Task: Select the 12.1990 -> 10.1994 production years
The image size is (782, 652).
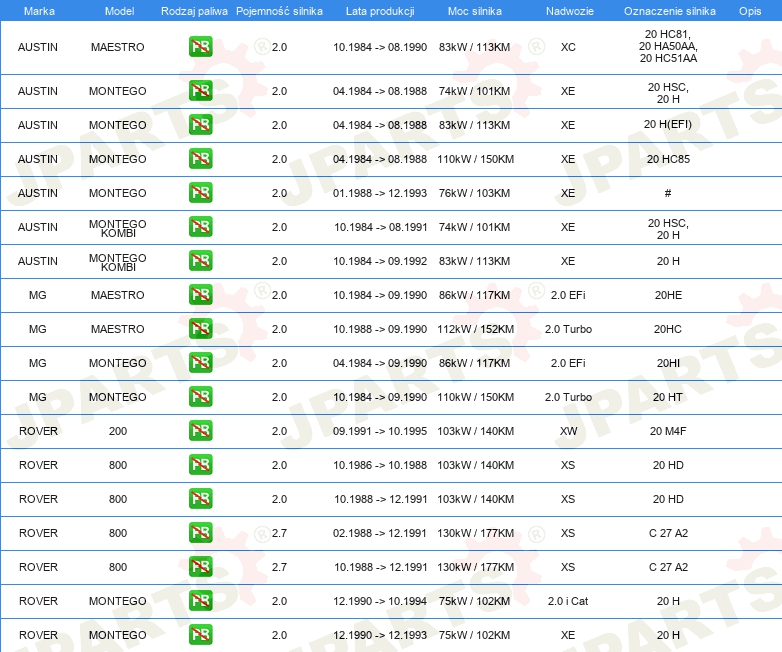Action: 380,601
